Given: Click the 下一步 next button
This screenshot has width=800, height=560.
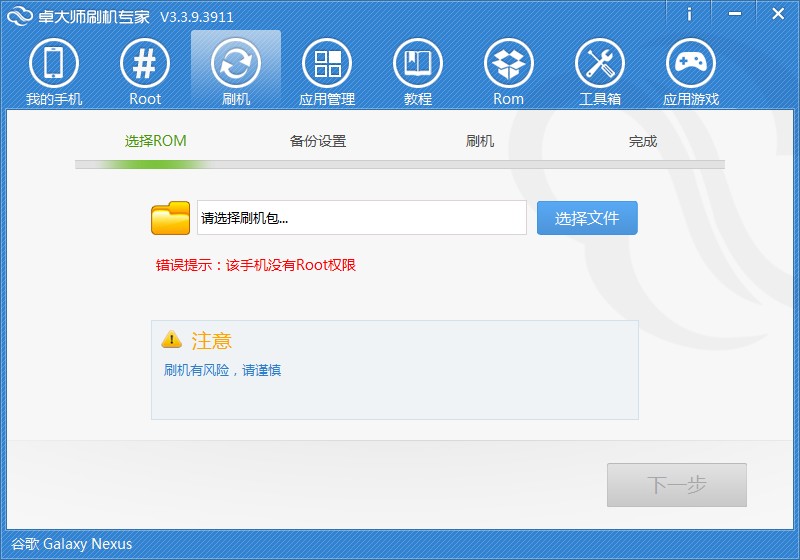Looking at the screenshot, I should click(677, 485).
